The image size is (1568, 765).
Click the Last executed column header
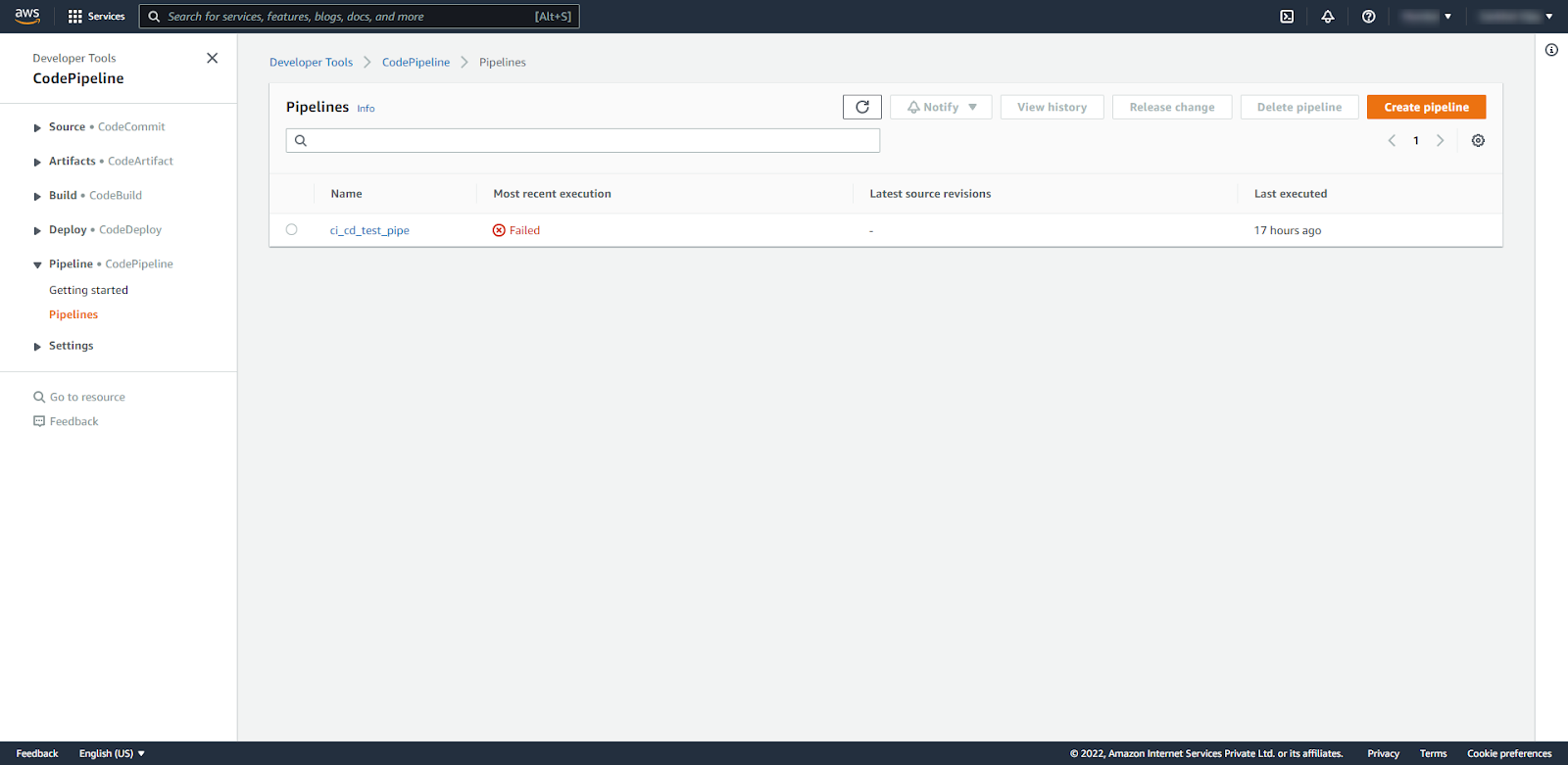(x=1291, y=194)
